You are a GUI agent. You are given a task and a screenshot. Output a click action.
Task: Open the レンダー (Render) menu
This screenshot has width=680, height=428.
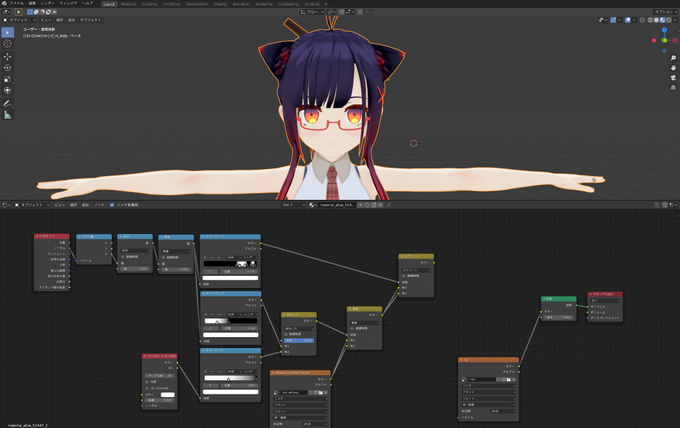(x=48, y=3)
